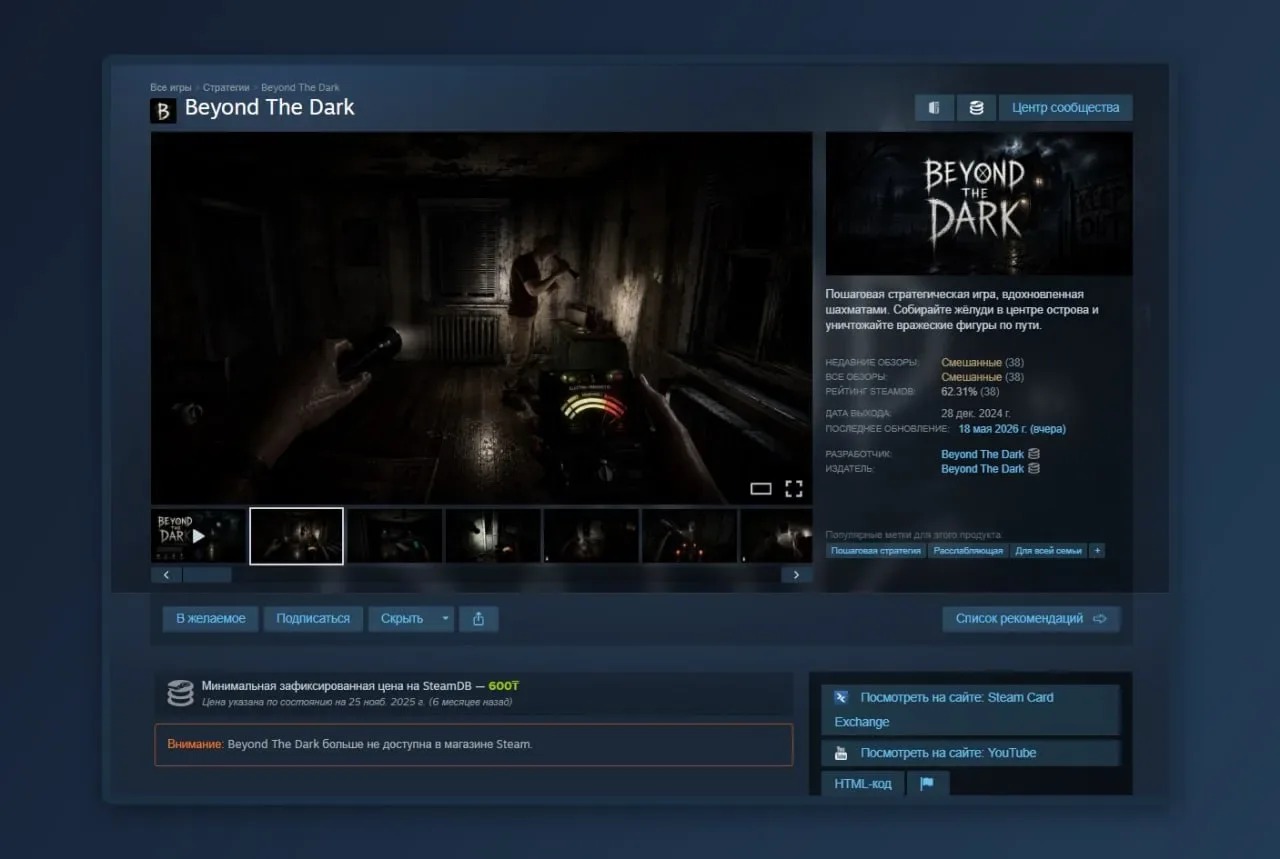This screenshot has width=1280, height=859.
Task: Select the third screenshot thumbnail in strip
Action: point(395,536)
